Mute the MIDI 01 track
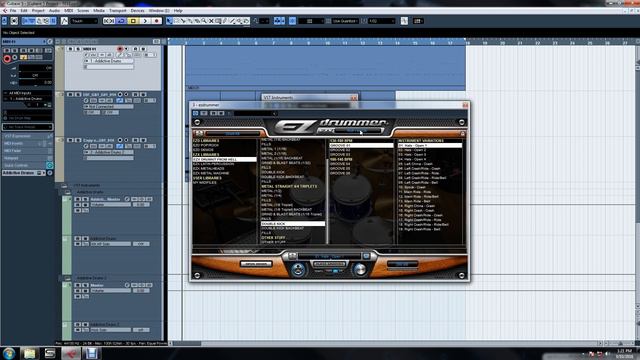The image size is (640, 360). click(x=70, y=49)
